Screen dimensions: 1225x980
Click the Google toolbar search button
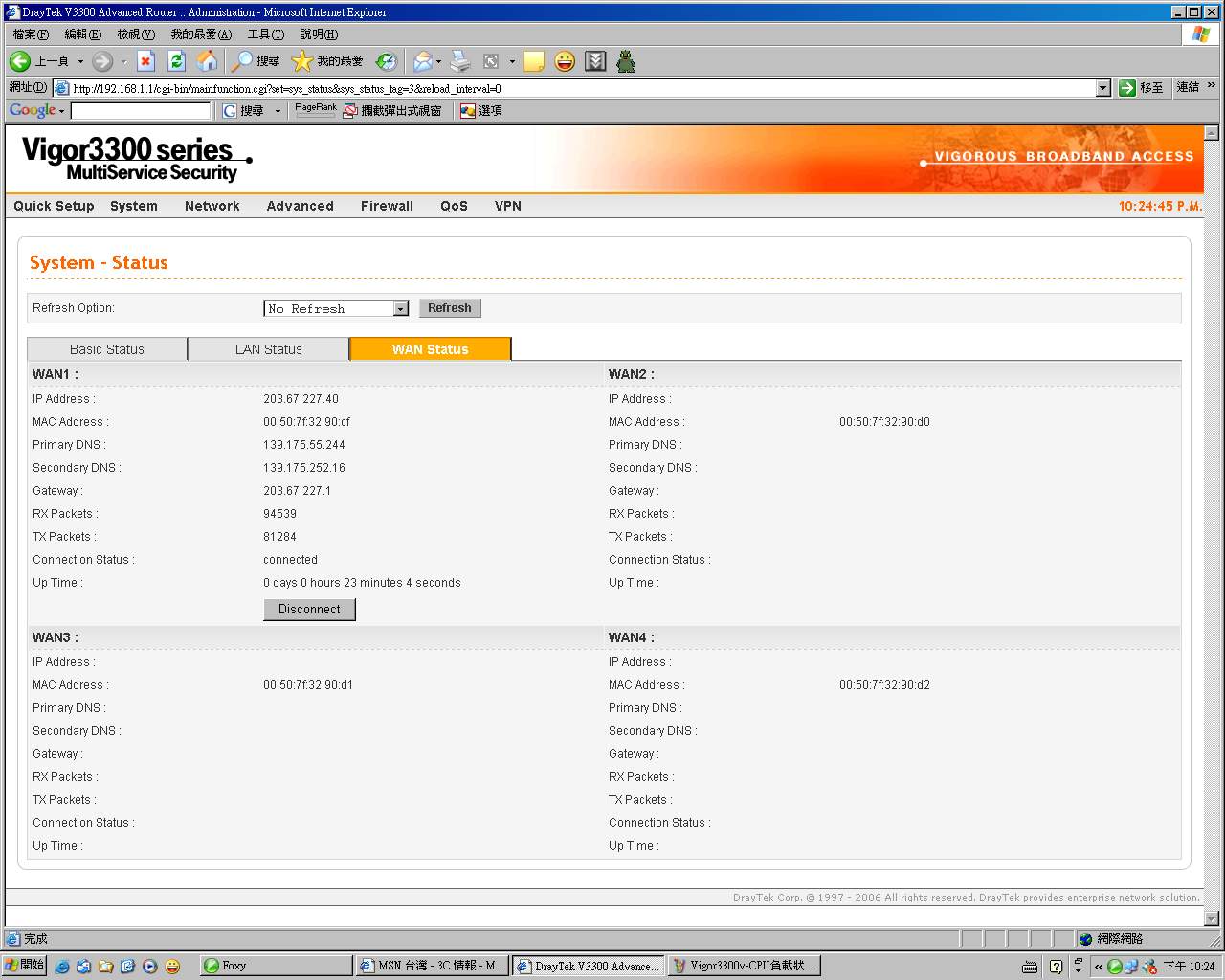tap(243, 111)
